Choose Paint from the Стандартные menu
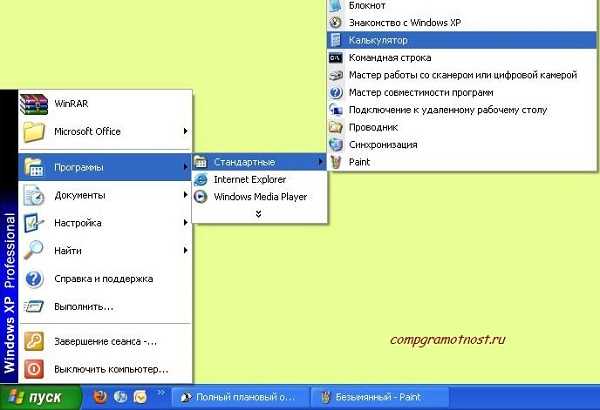Viewport: 600px width, 410px height. coord(461,162)
